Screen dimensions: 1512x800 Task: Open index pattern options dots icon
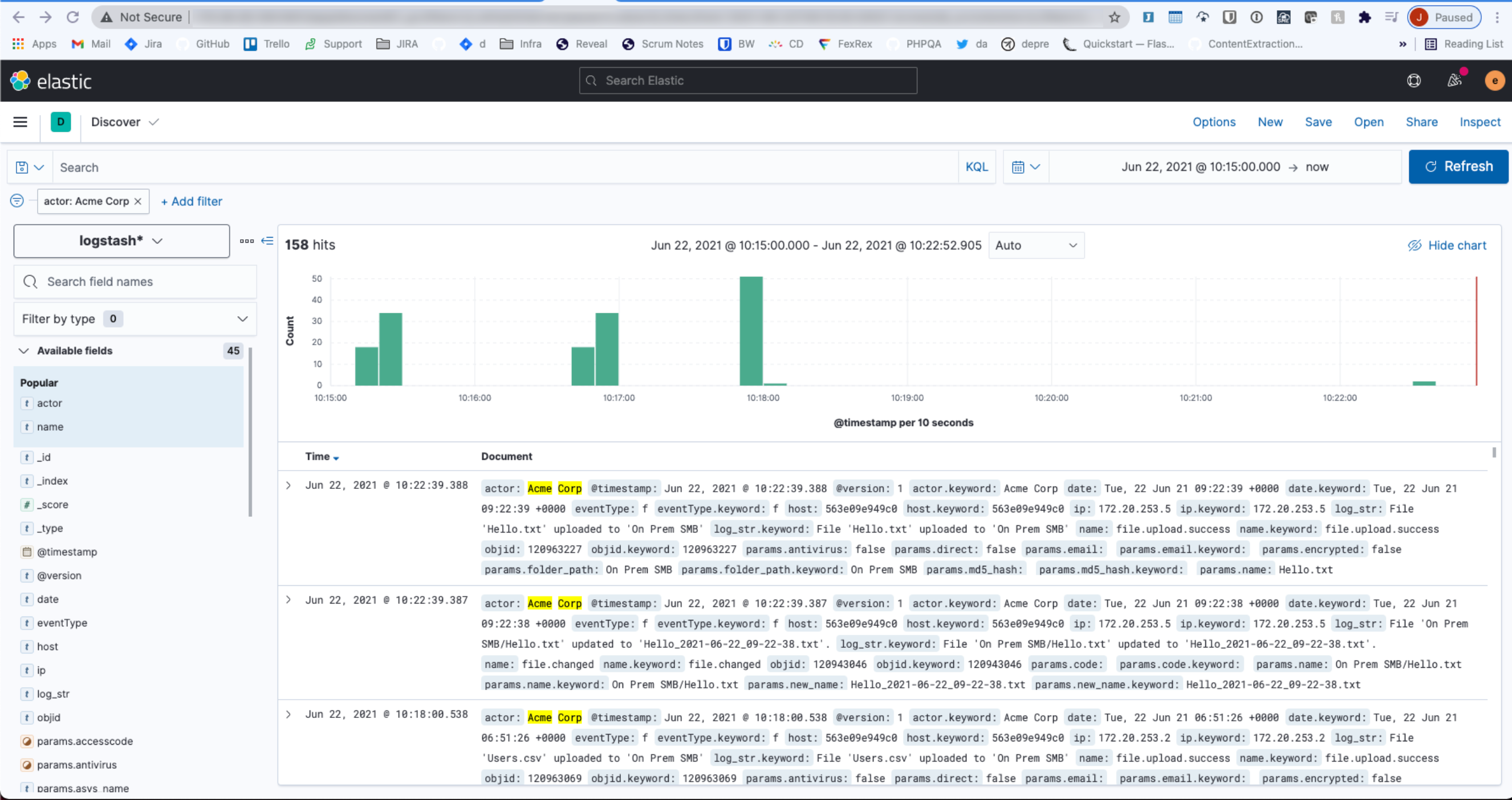pyautogui.click(x=246, y=240)
